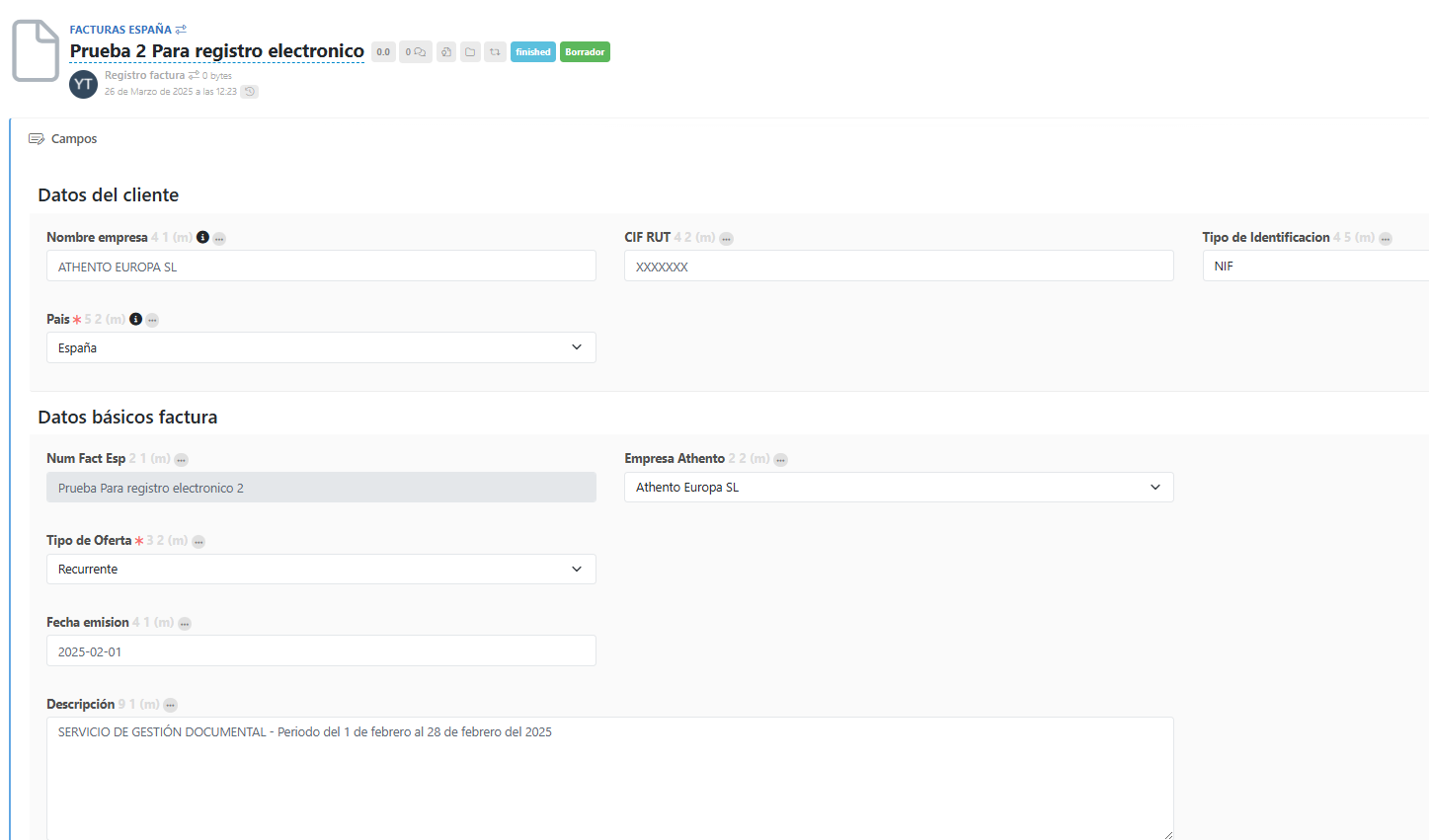Viewport: 1429px width, 840px height.
Task: Click the large document file icon
Action: (x=36, y=50)
